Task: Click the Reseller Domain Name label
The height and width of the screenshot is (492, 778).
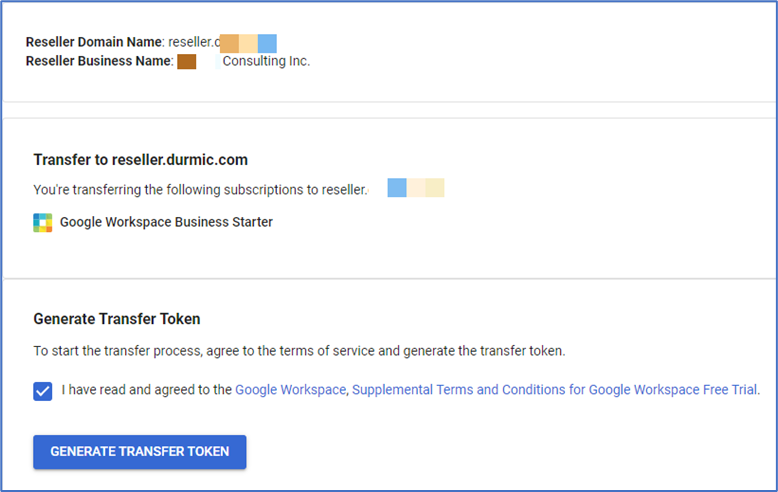Action: 94,42
